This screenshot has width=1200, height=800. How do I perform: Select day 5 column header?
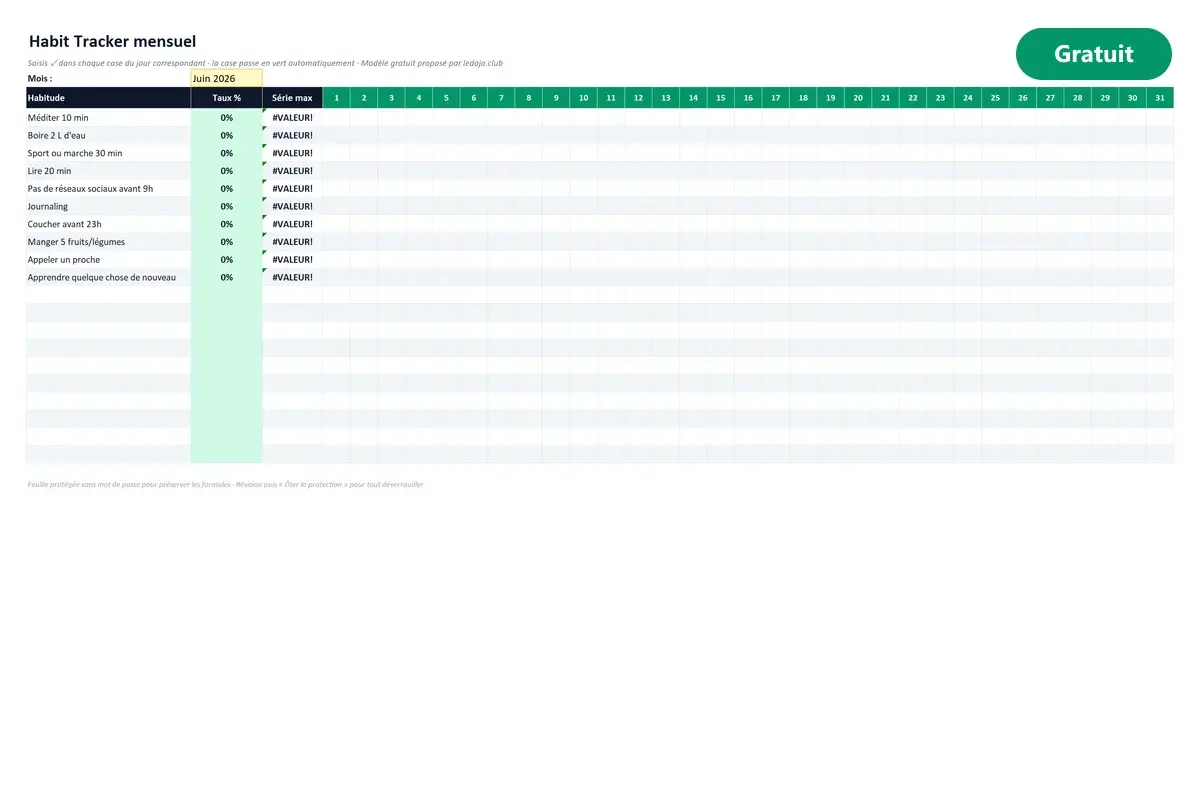(x=446, y=98)
